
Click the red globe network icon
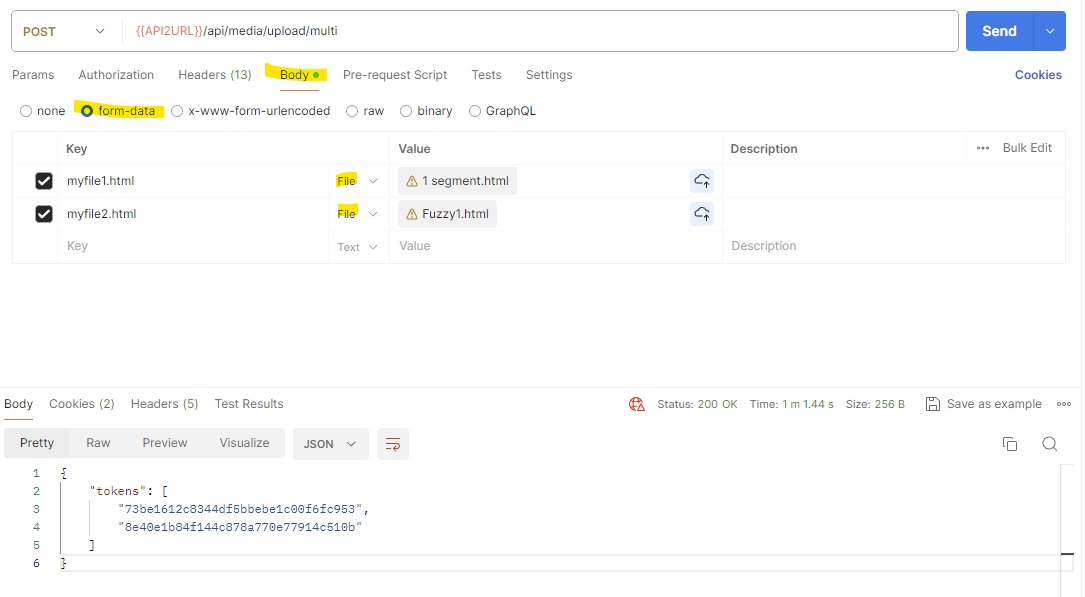point(637,404)
